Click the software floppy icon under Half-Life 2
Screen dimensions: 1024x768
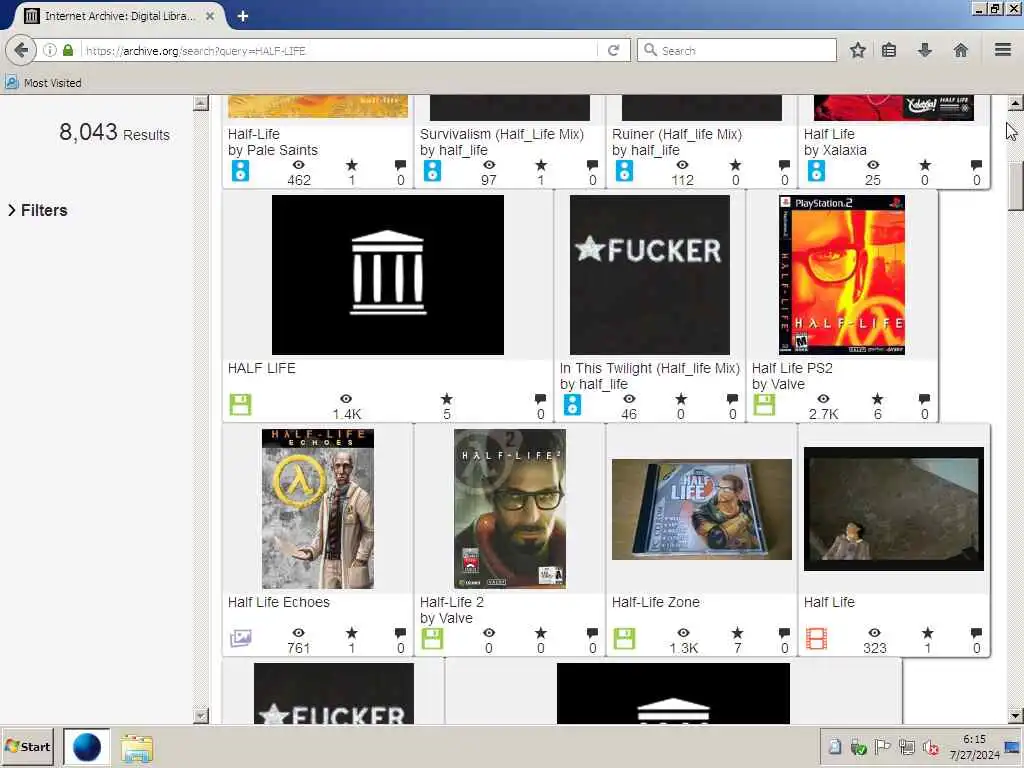coord(432,639)
